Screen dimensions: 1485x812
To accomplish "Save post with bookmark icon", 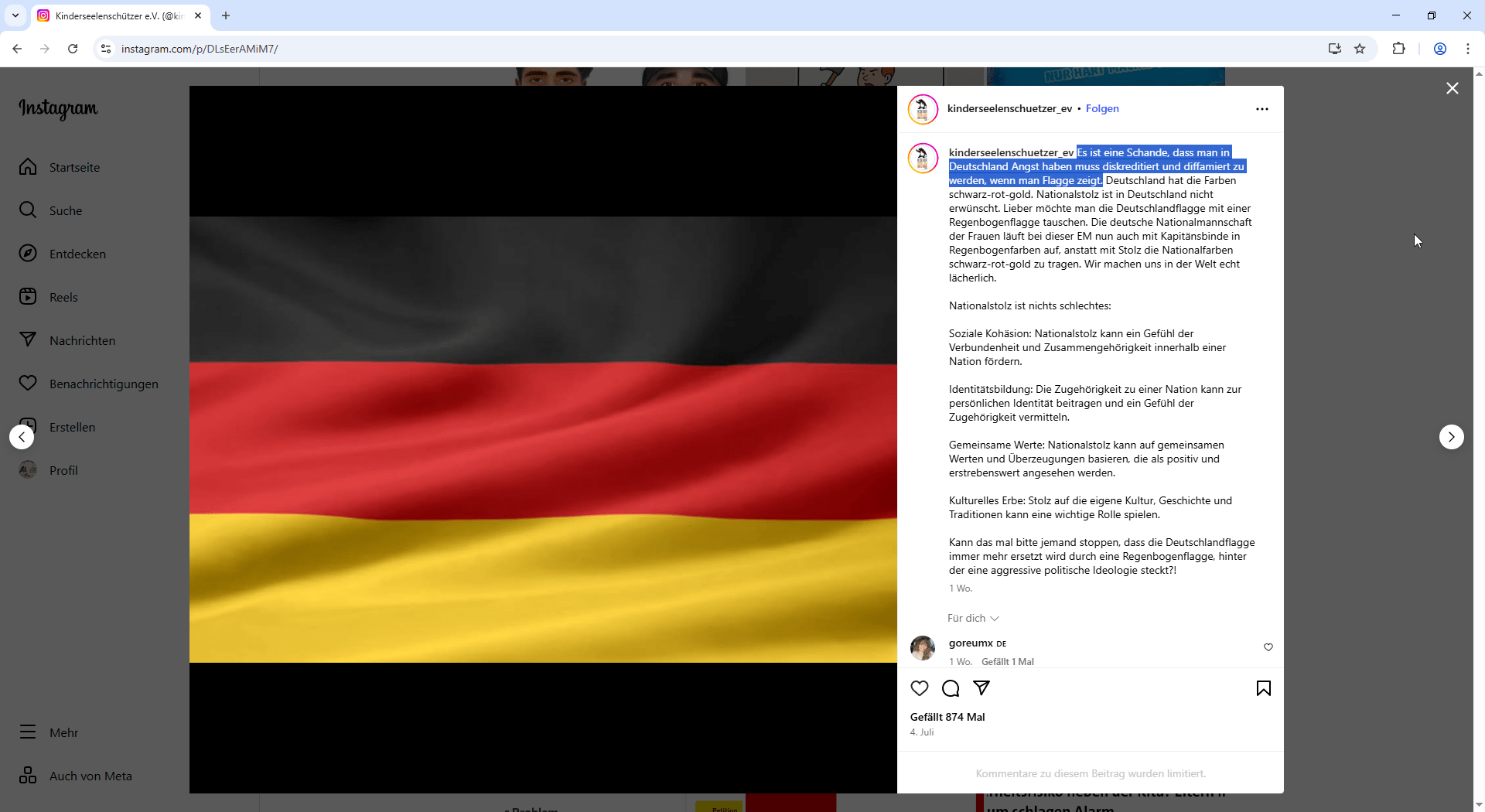I will coord(1264,688).
